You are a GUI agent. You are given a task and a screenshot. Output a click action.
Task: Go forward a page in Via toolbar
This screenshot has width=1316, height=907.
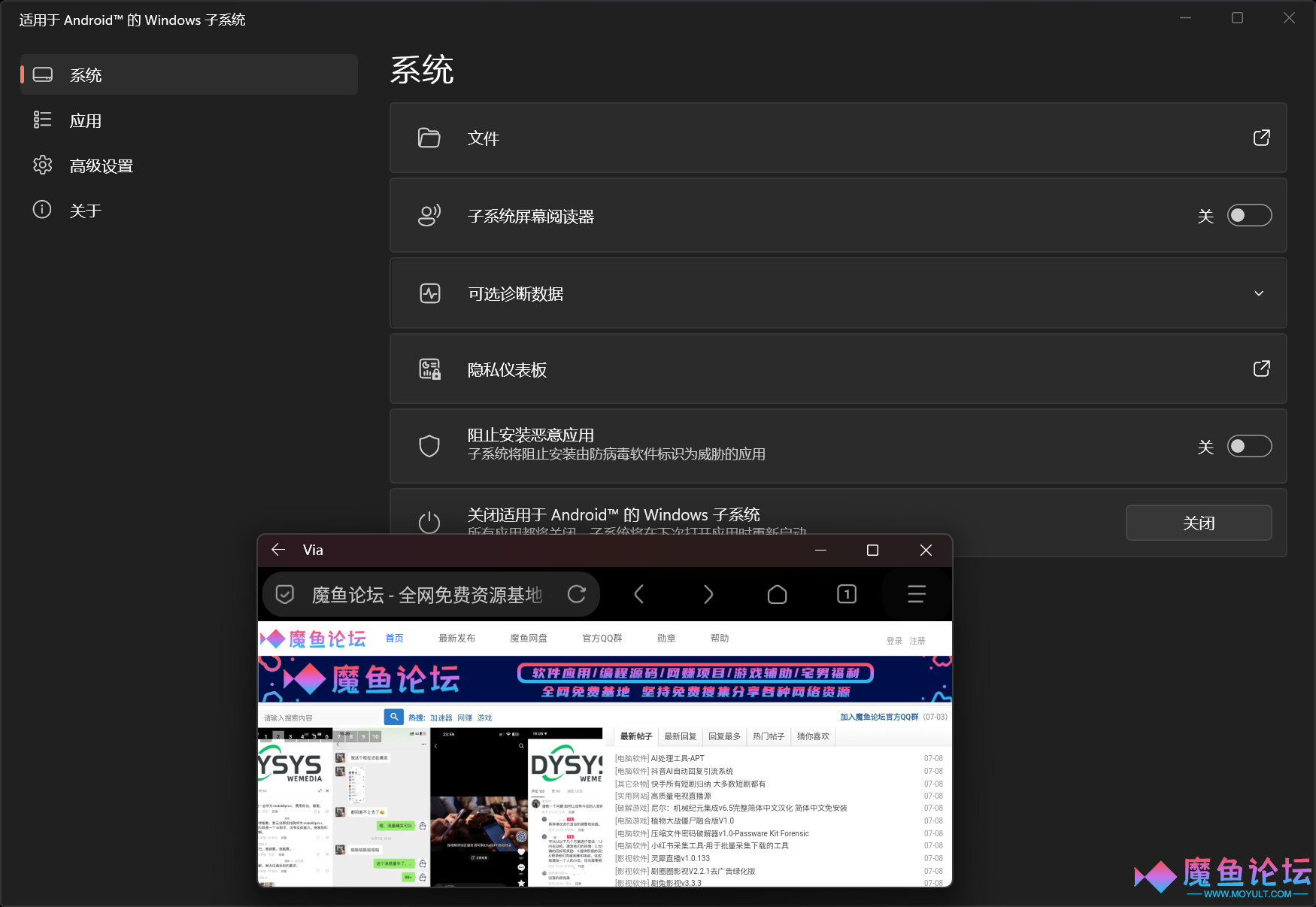pos(708,594)
